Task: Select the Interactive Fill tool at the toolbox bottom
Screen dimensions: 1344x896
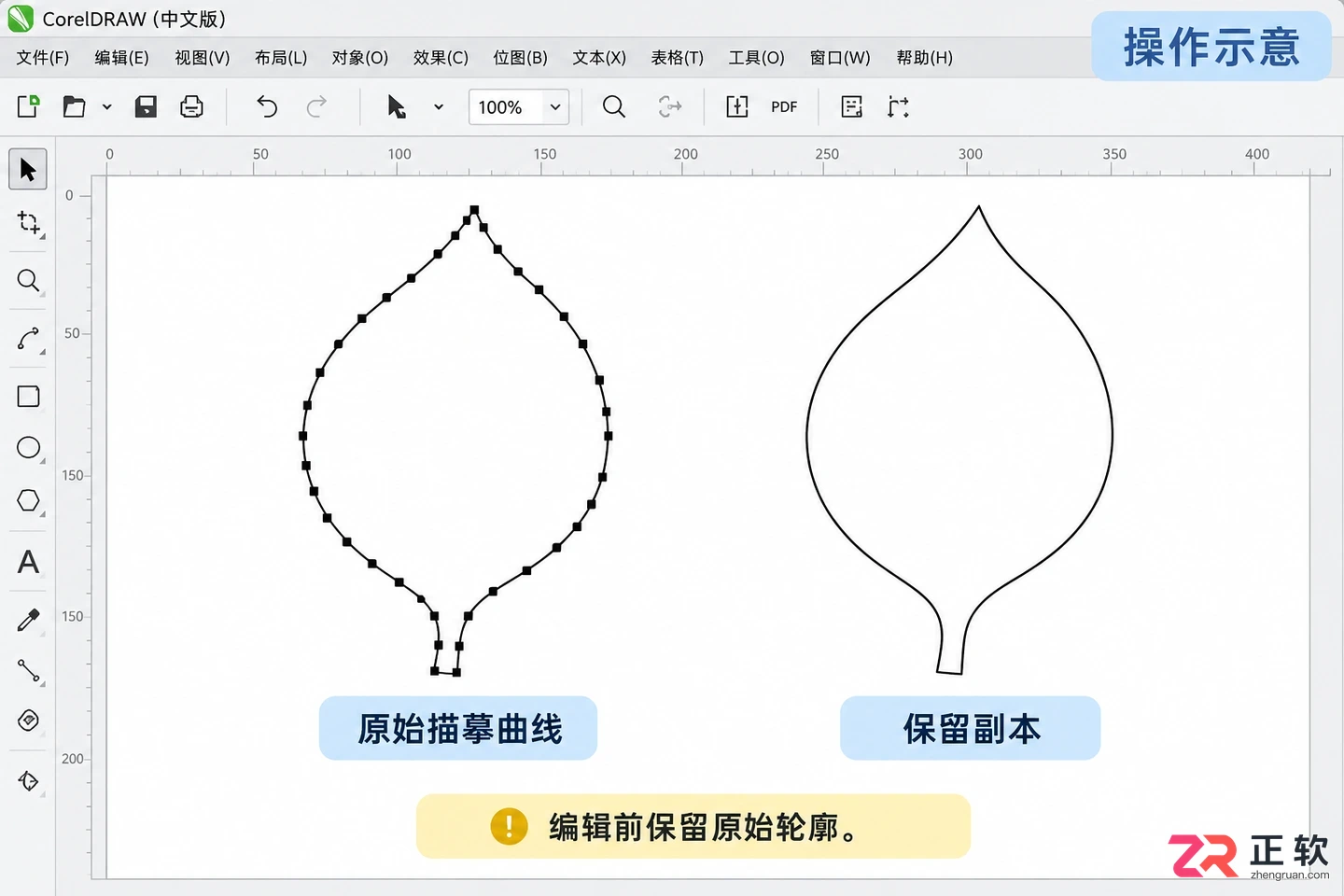Action: [x=29, y=781]
